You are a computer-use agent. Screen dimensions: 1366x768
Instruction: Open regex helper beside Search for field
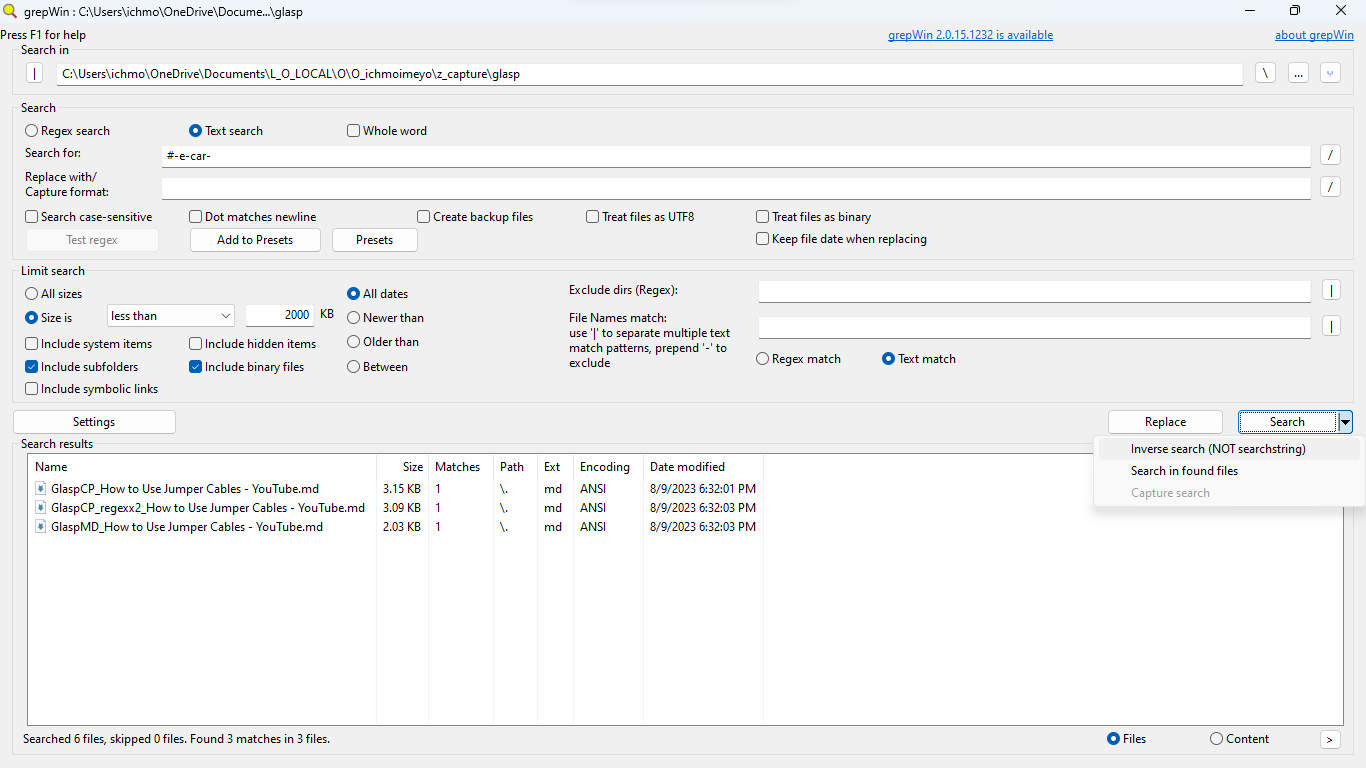(x=1331, y=154)
